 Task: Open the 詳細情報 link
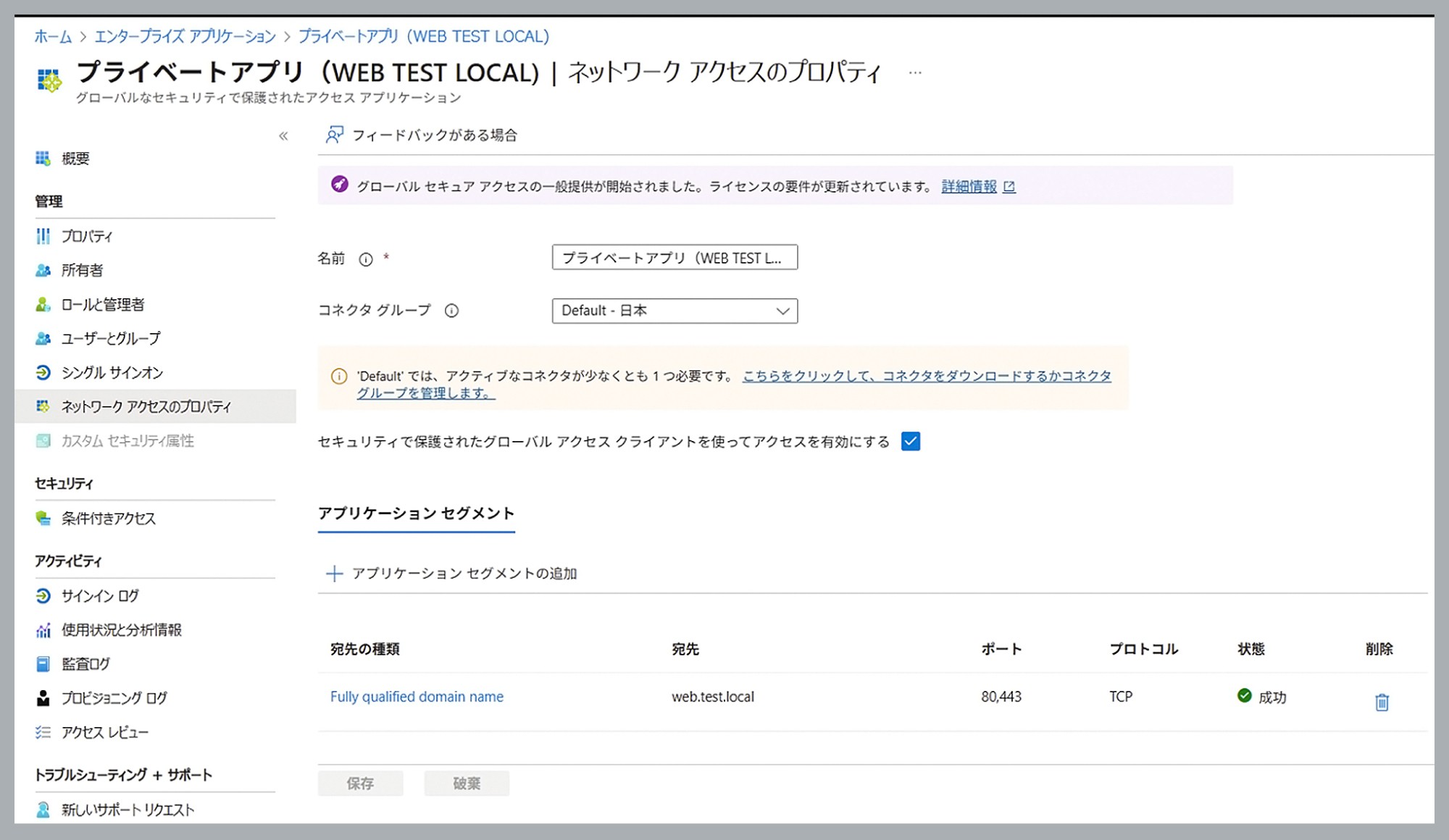[971, 186]
